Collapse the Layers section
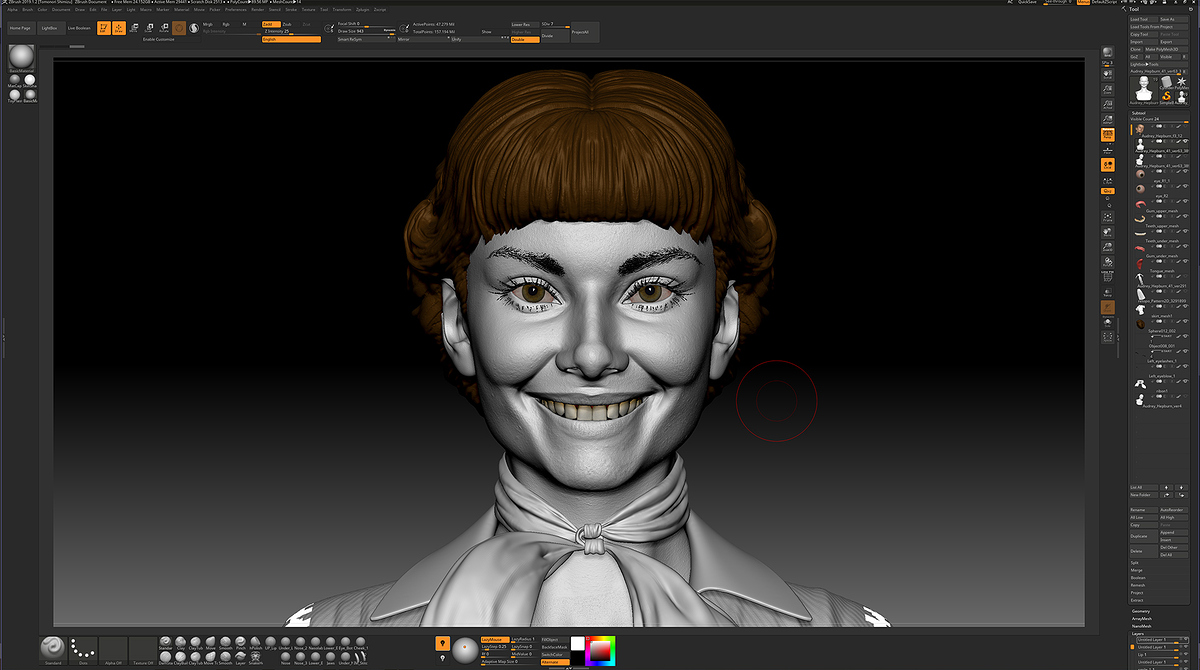 coord(1138,634)
